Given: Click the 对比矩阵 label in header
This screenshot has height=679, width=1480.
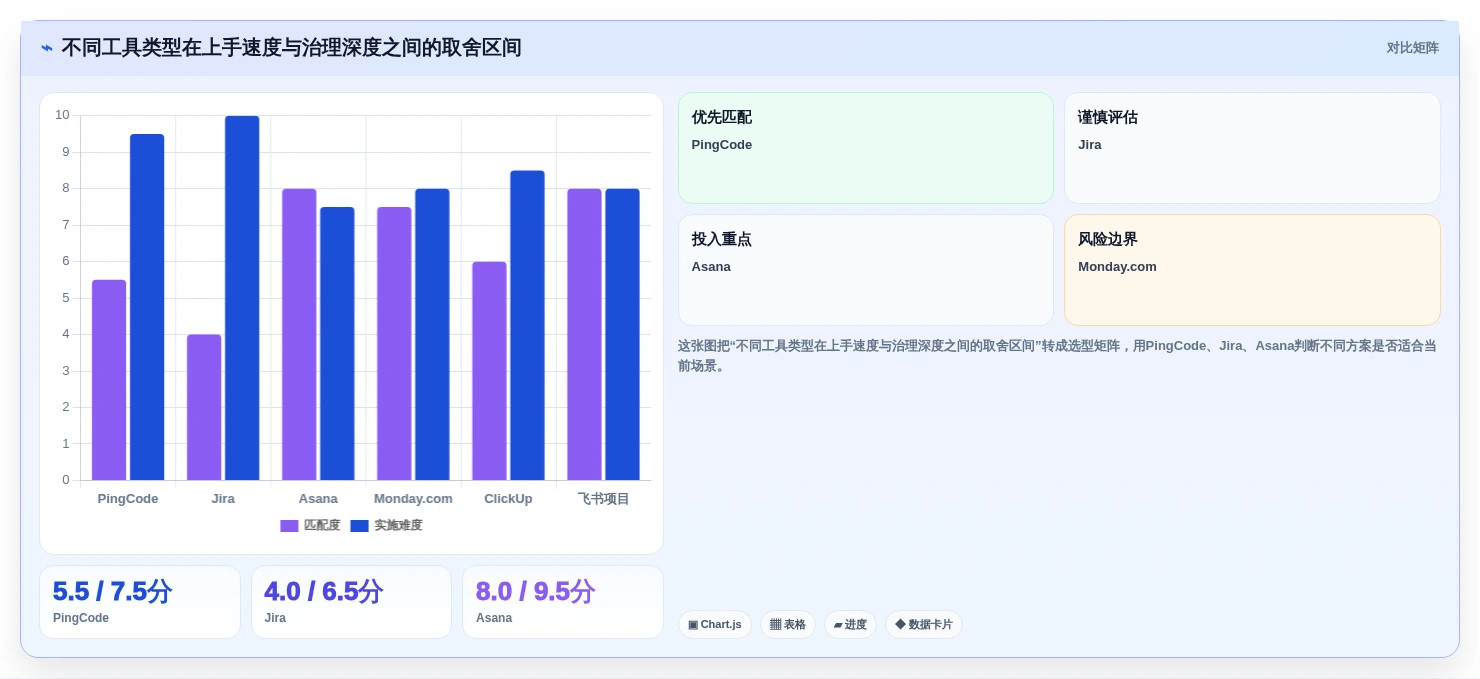Looking at the screenshot, I should (x=1412, y=48).
